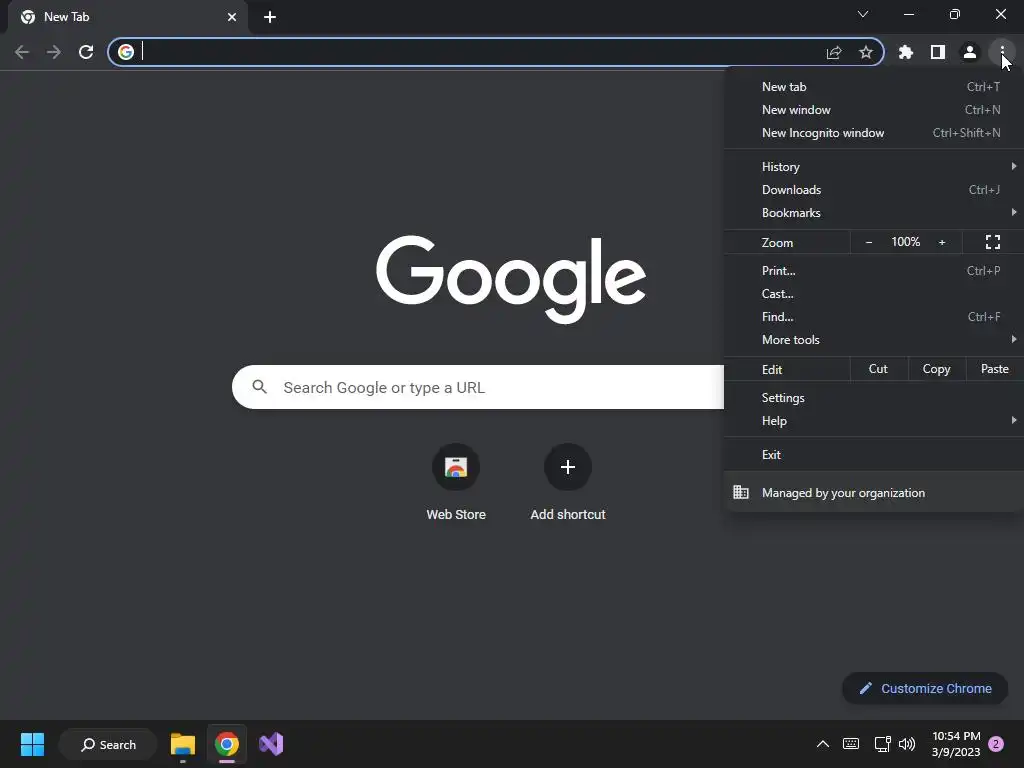Open notification center badge
The image size is (1024, 768).
coord(996,744)
